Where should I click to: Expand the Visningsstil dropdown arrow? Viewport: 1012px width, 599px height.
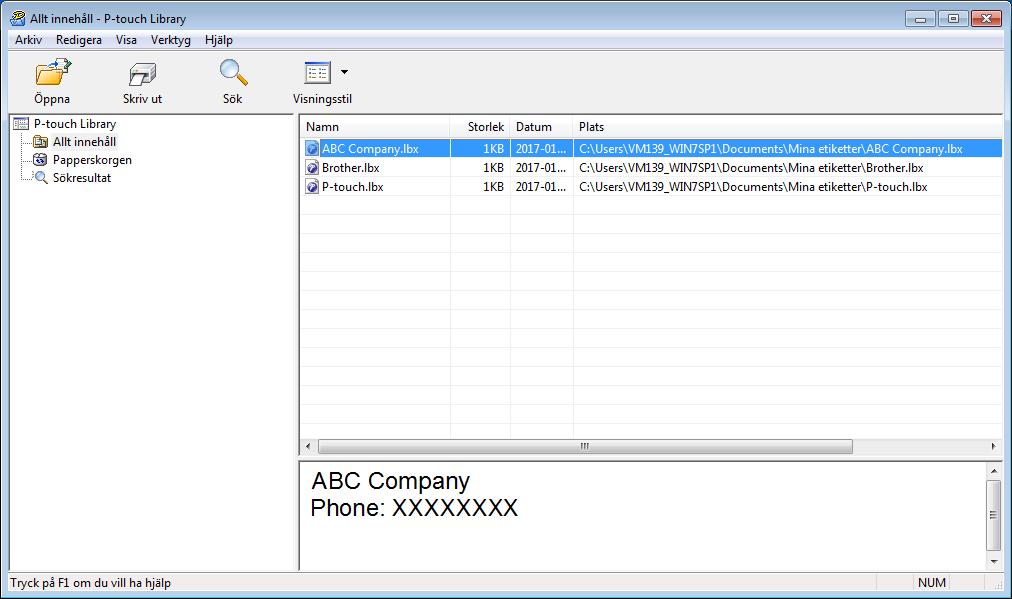345,72
